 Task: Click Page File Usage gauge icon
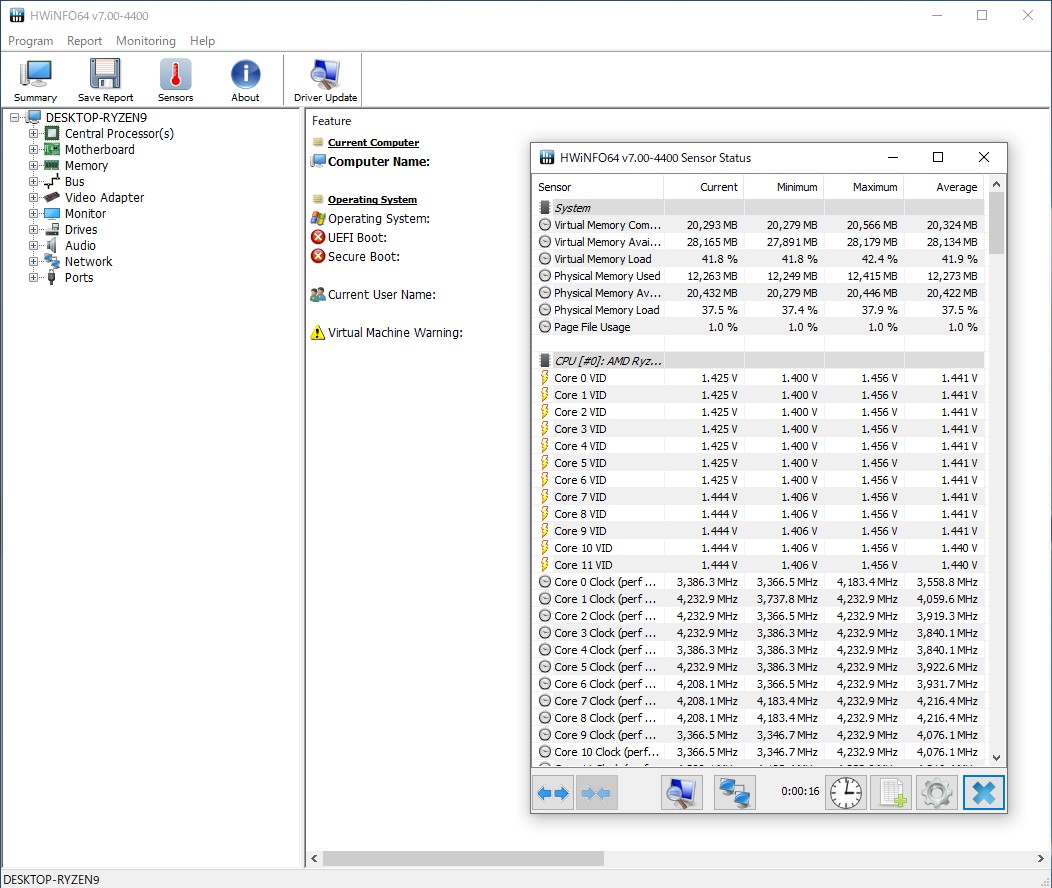pos(545,327)
